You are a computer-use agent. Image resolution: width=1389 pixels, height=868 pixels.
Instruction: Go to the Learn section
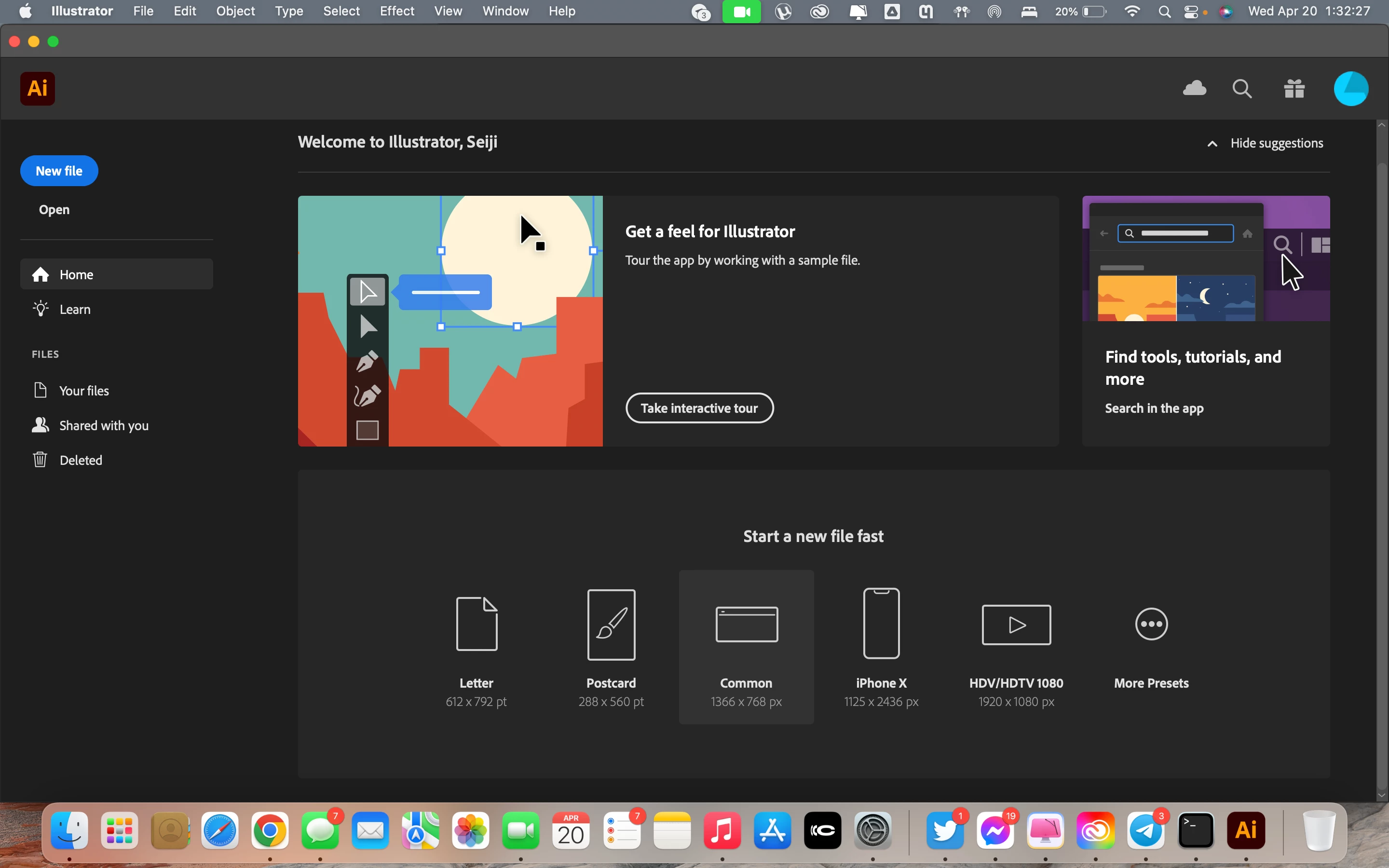tap(75, 310)
